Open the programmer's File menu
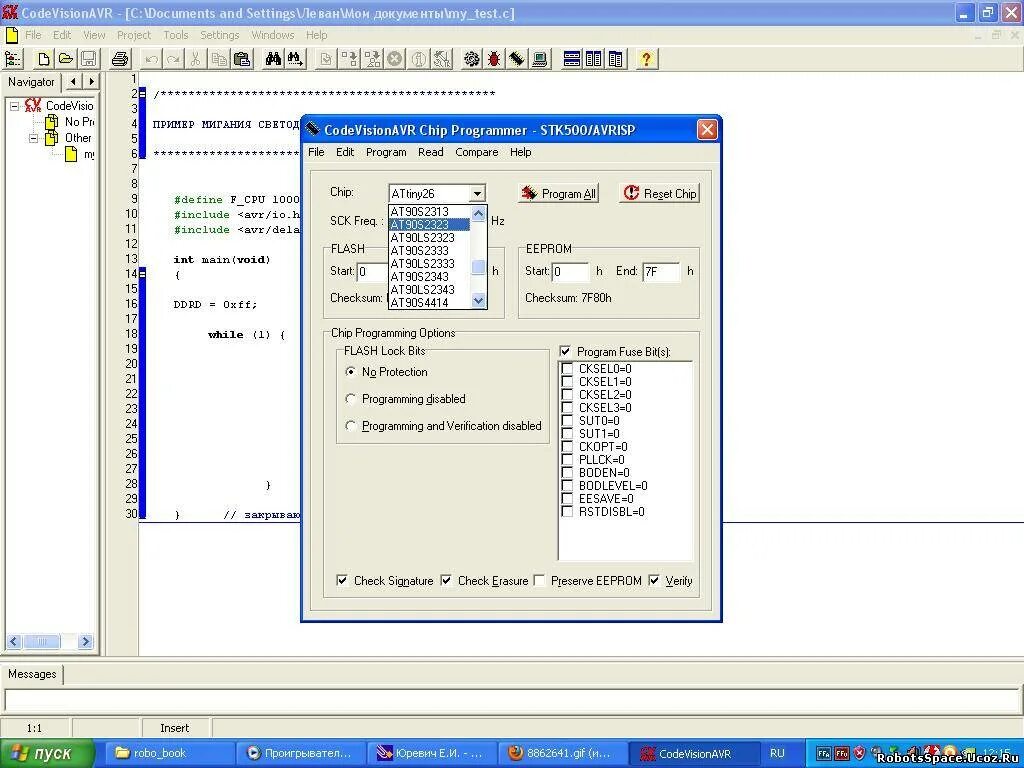The width and height of the screenshot is (1024, 768). (316, 152)
